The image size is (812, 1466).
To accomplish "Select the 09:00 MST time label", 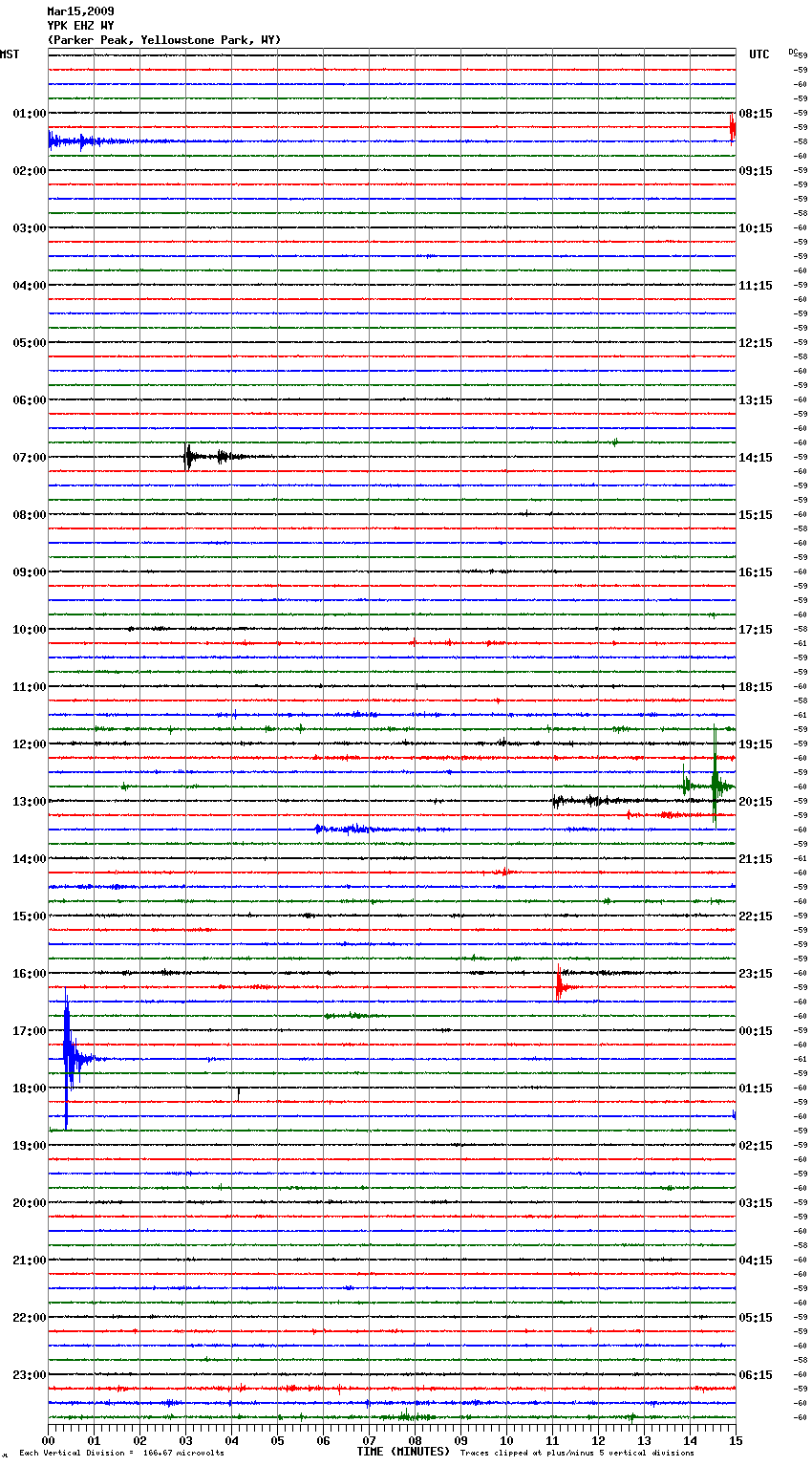I will tap(30, 572).
